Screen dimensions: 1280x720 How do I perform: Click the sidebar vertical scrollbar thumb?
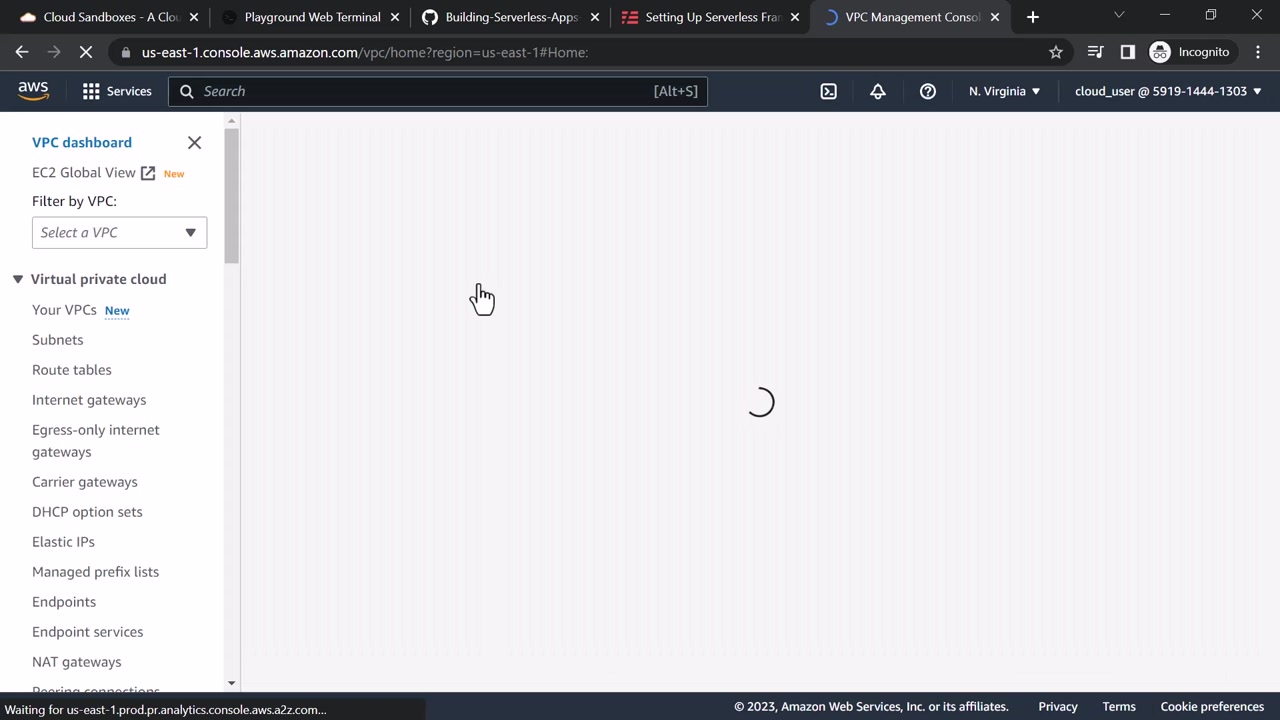point(232,196)
